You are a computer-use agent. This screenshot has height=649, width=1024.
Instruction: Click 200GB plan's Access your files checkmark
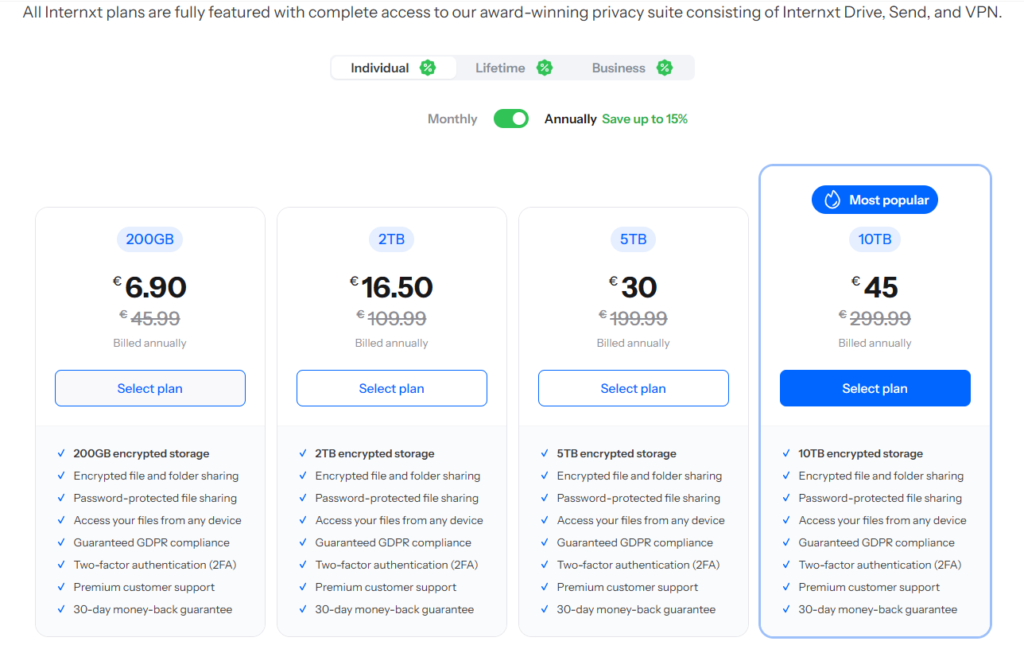61,520
